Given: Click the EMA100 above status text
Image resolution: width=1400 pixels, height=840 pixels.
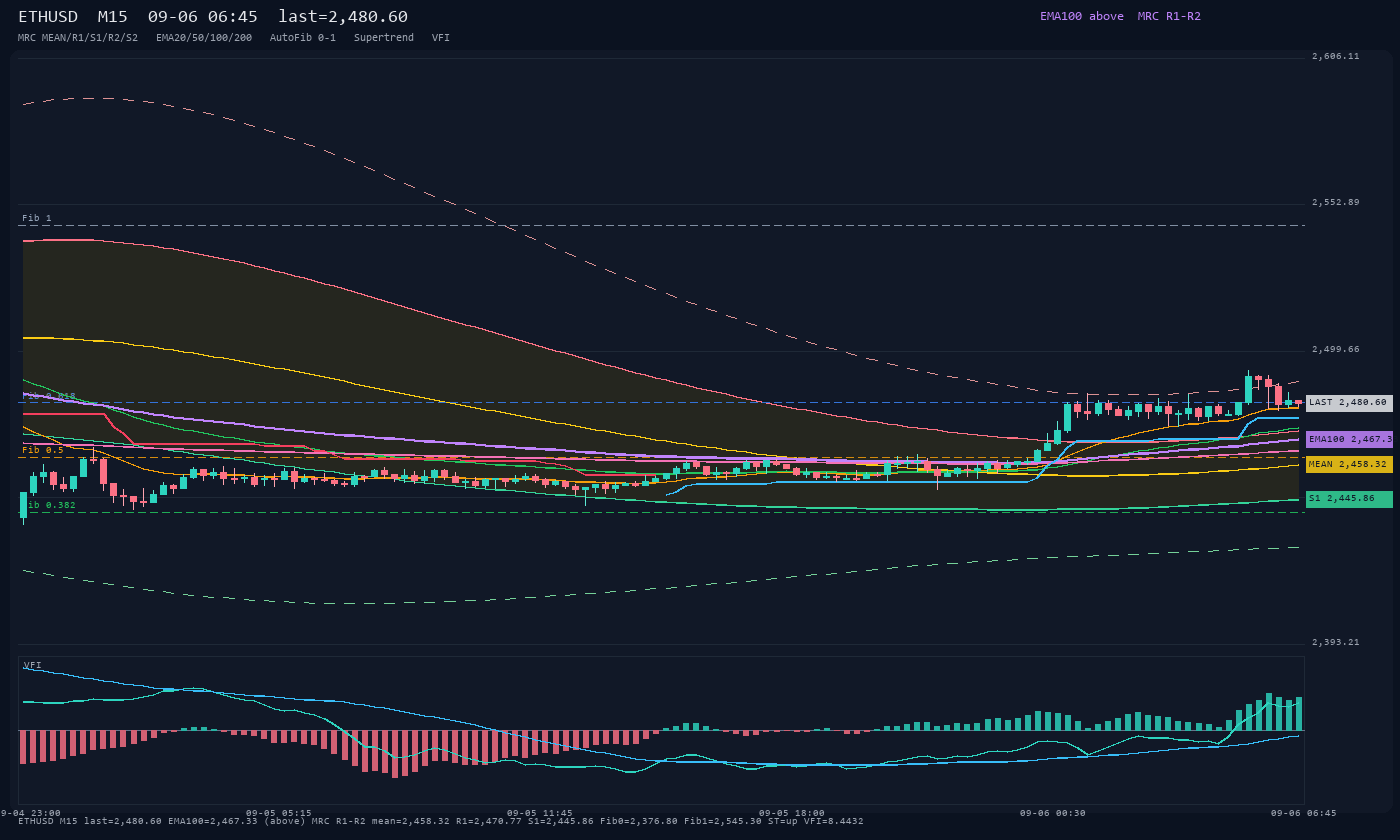Looking at the screenshot, I should coord(1082,16).
